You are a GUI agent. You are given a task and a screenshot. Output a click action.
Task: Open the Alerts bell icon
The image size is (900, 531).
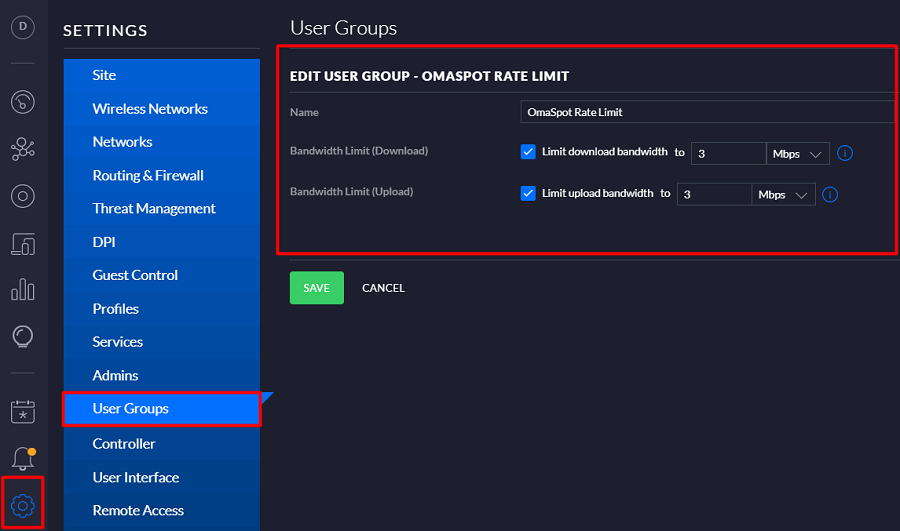coord(22,458)
